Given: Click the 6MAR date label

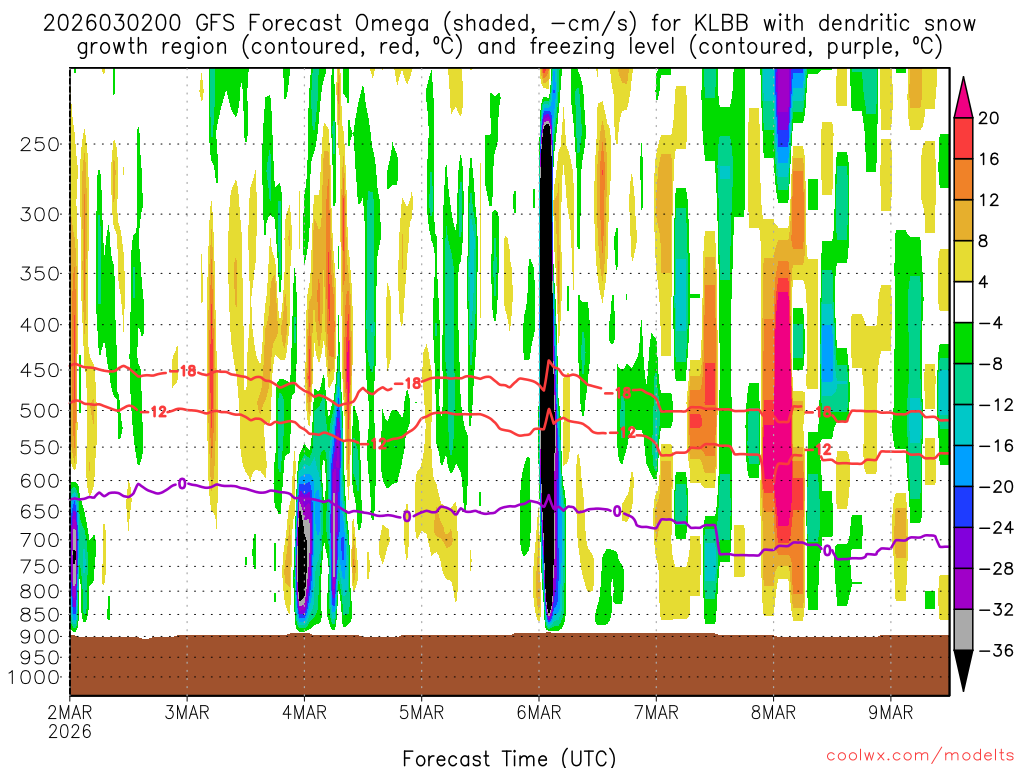Looking at the screenshot, I should [539, 712].
